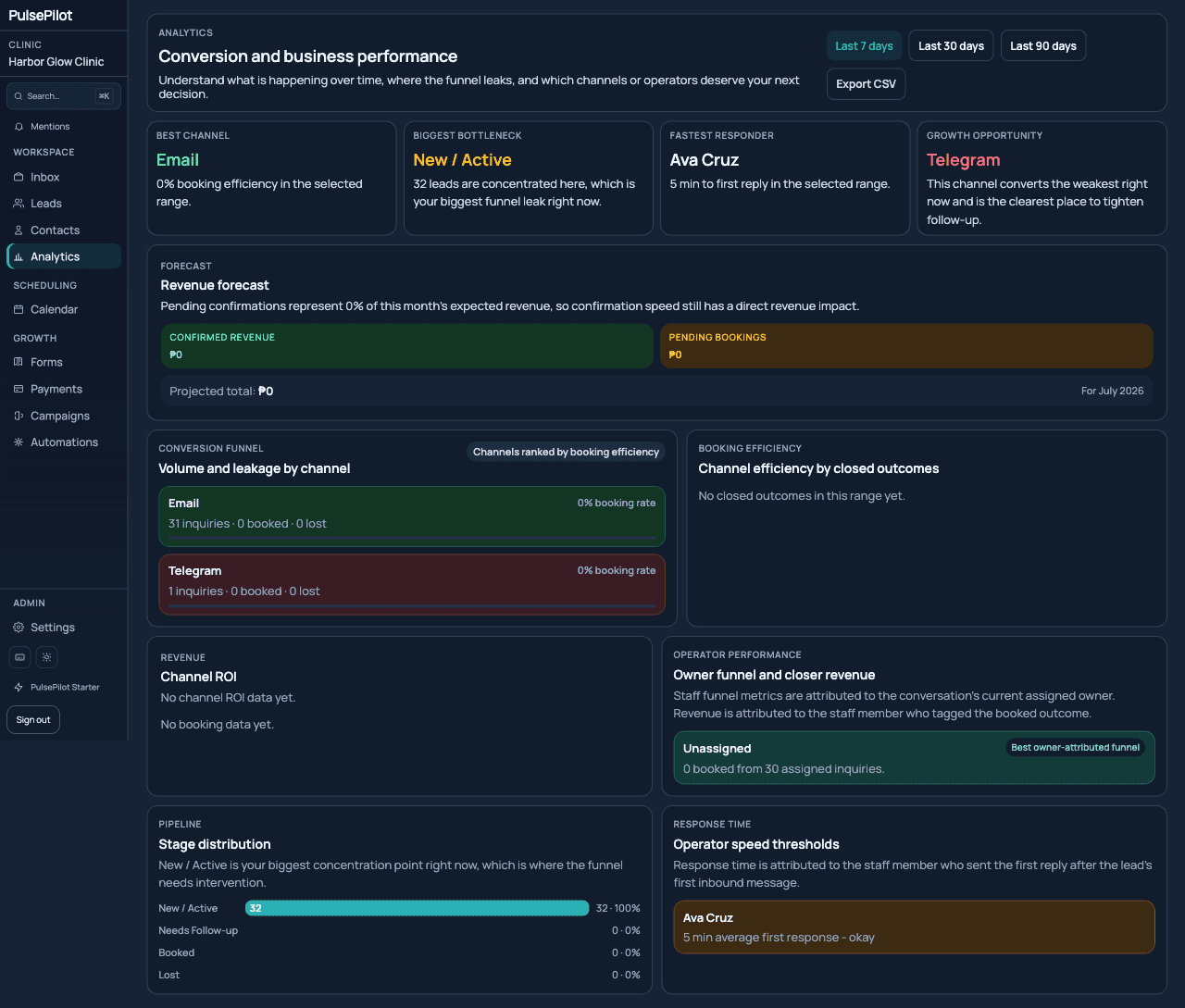Click the Confirmed Revenue green bar
This screenshot has height=1008, width=1185.
[x=407, y=345]
